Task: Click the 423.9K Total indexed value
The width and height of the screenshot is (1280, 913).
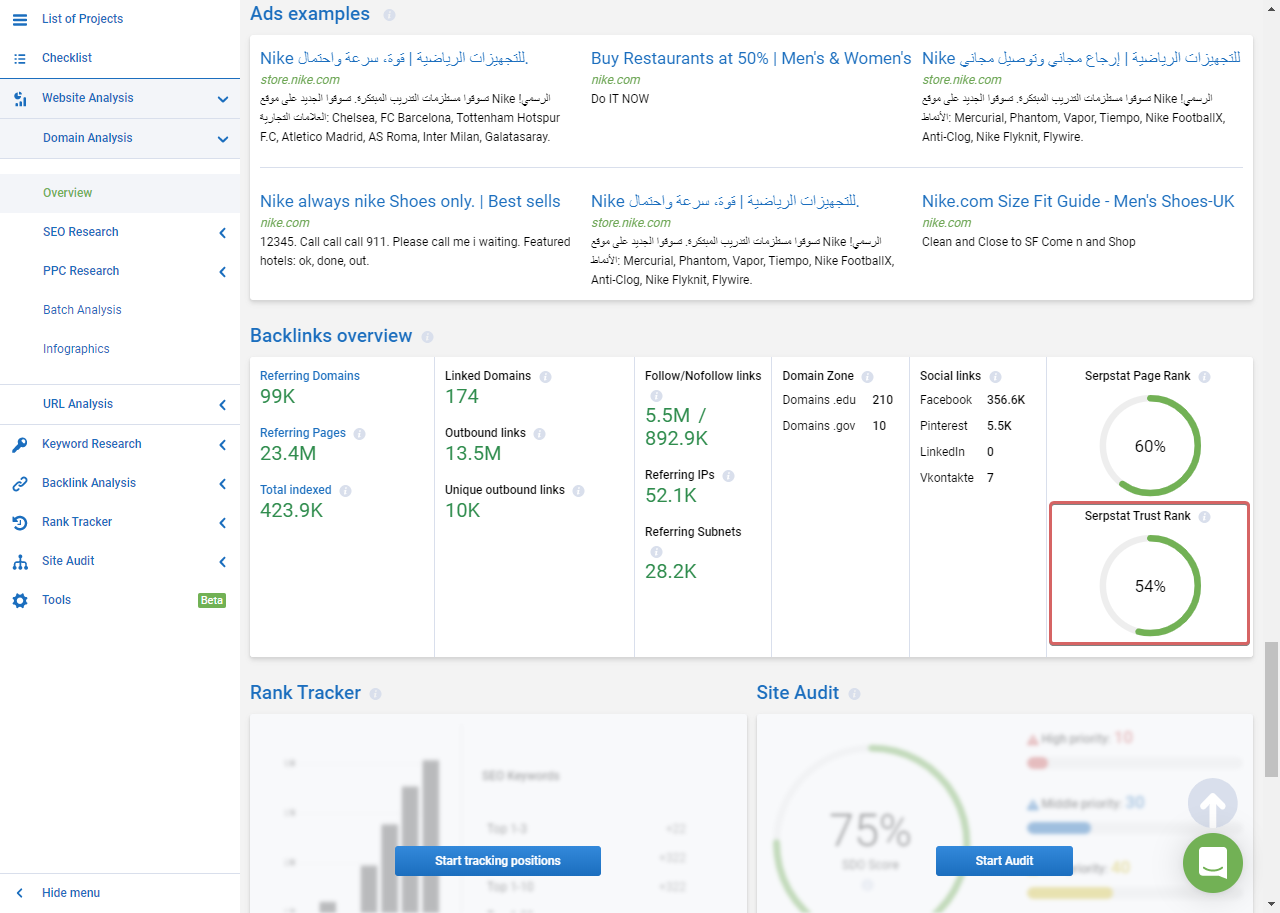Action: pyautogui.click(x=291, y=511)
